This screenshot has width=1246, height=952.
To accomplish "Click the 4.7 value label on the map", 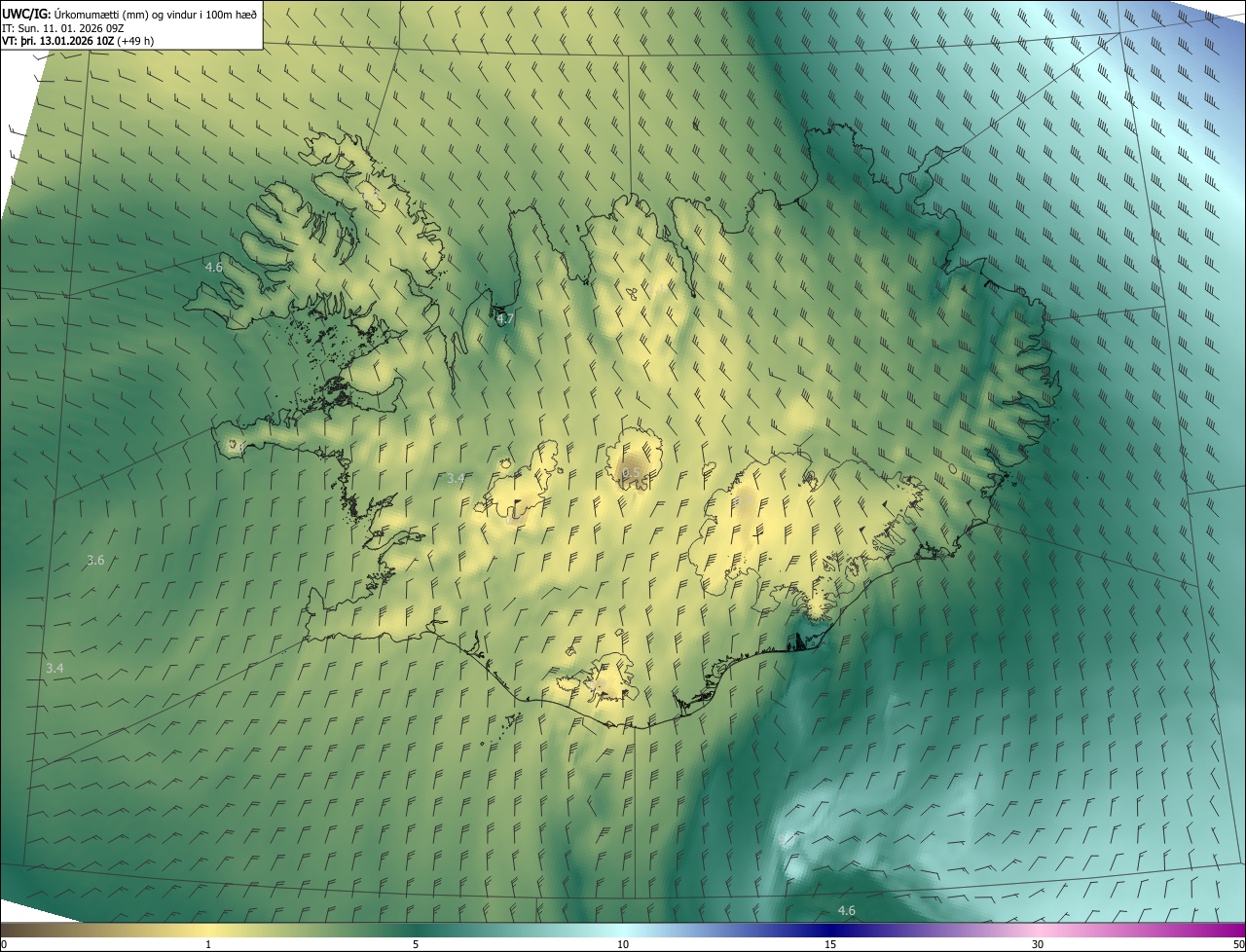I will pyautogui.click(x=505, y=318).
